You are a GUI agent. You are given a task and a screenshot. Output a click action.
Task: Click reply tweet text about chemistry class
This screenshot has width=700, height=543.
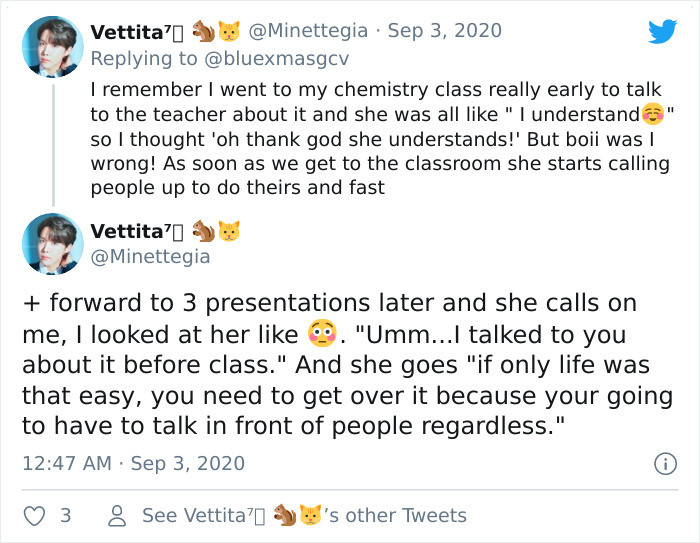click(382, 139)
